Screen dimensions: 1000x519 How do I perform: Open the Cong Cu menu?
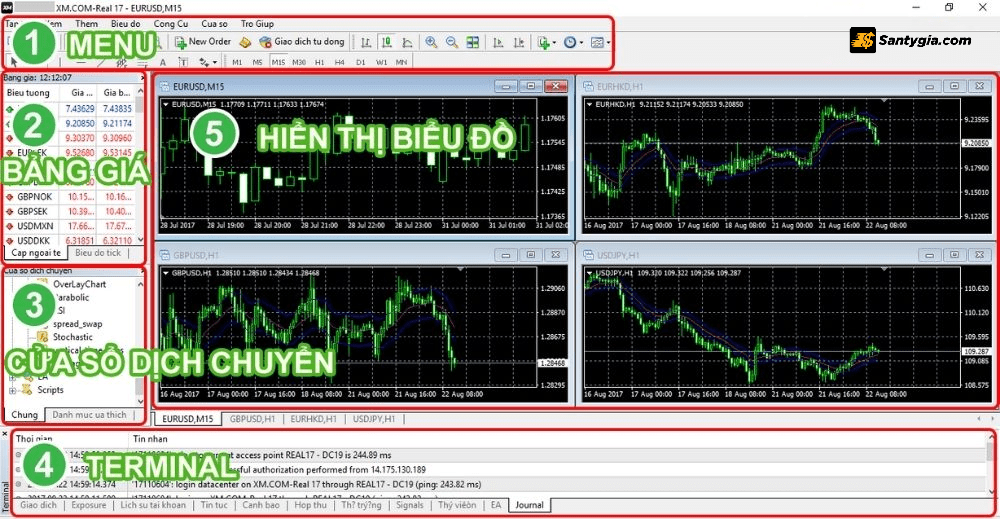170,24
